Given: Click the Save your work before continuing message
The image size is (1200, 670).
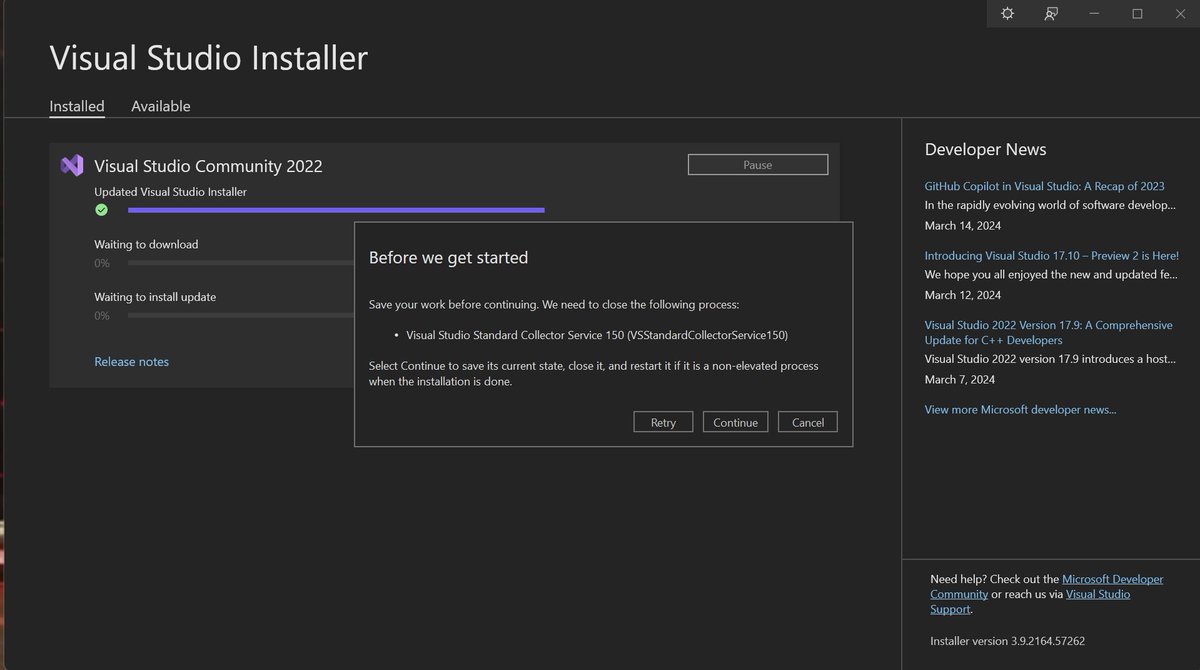Looking at the screenshot, I should (554, 304).
